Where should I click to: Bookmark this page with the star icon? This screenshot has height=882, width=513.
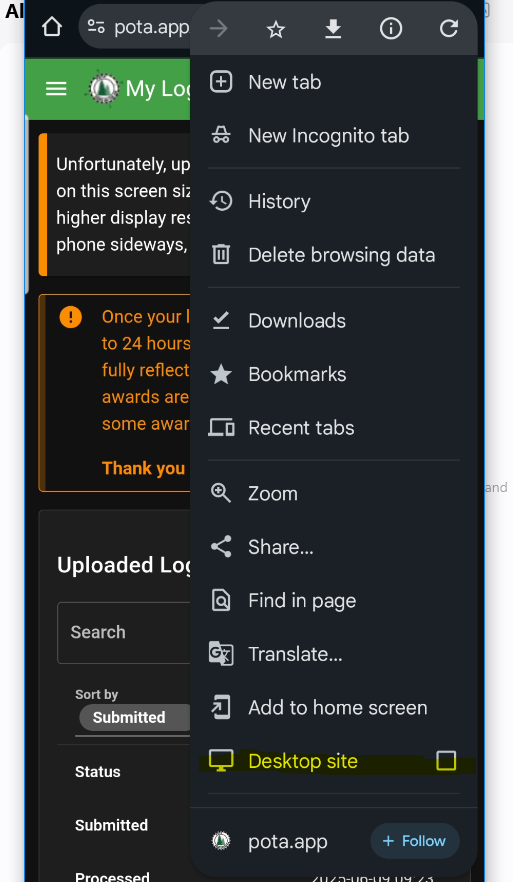point(276,29)
